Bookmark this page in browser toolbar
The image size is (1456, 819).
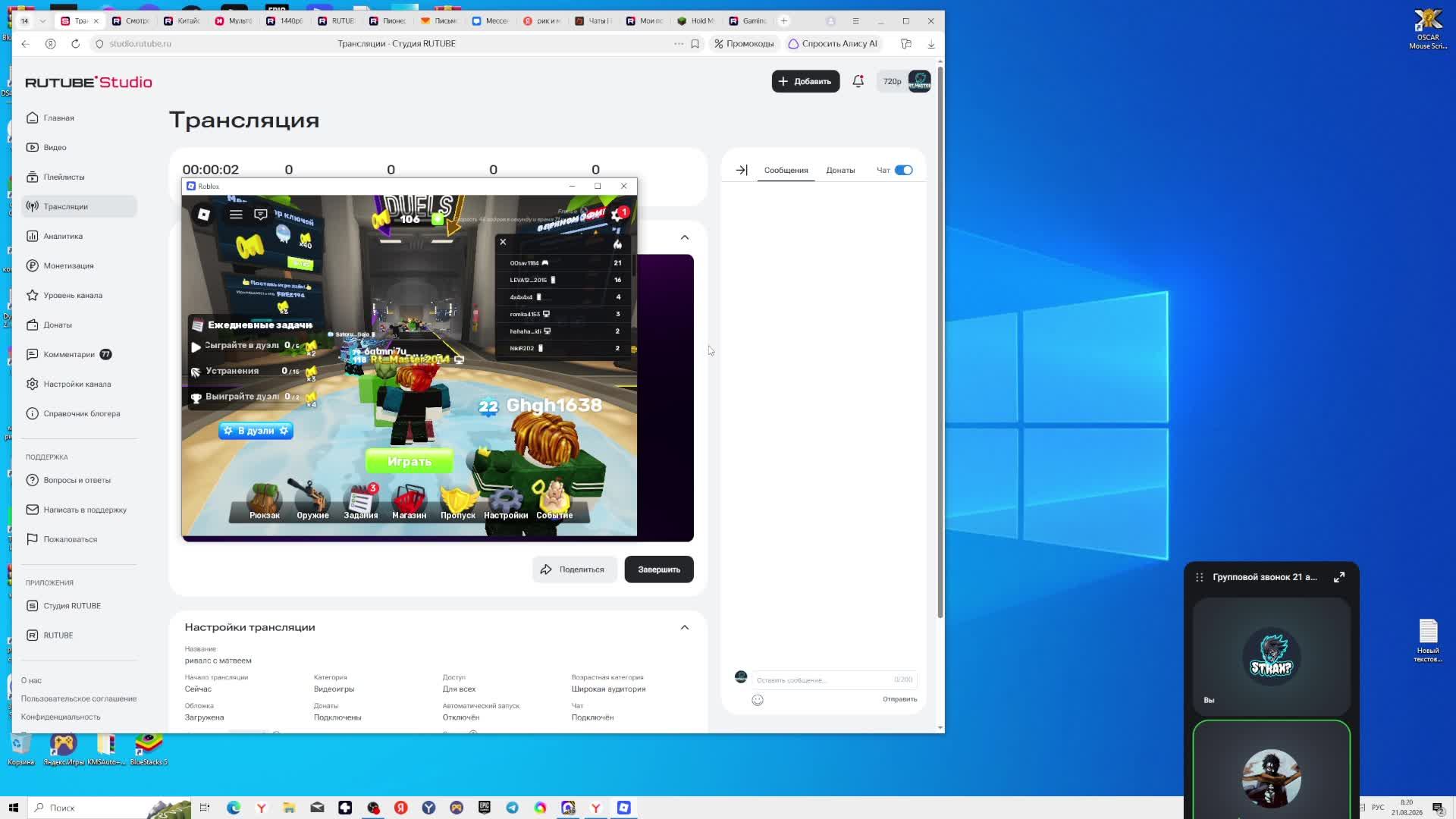coord(695,44)
